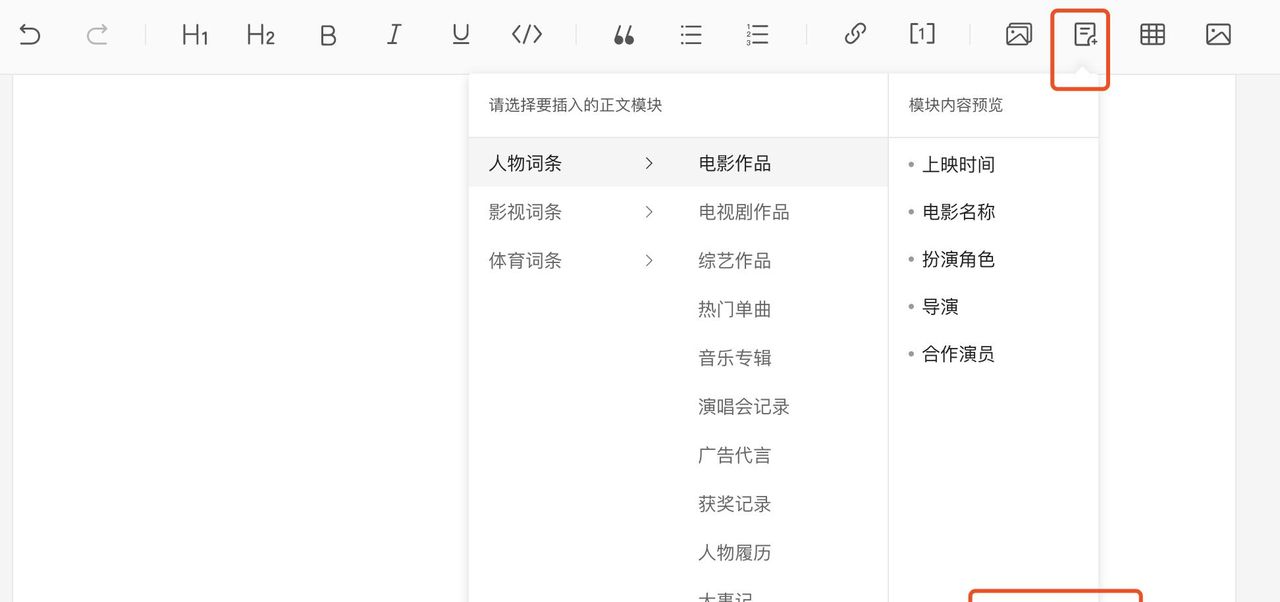This screenshot has width=1280, height=602.
Task: Insert a table with the grid icon
Action: pos(1152,33)
